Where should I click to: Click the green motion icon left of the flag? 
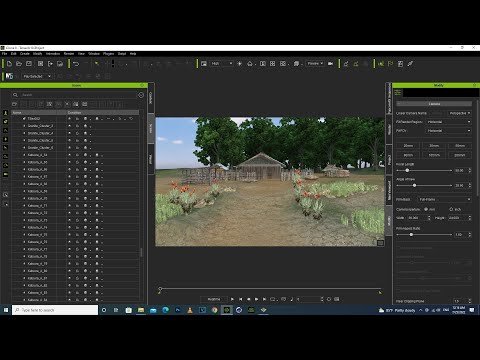pos(381,63)
